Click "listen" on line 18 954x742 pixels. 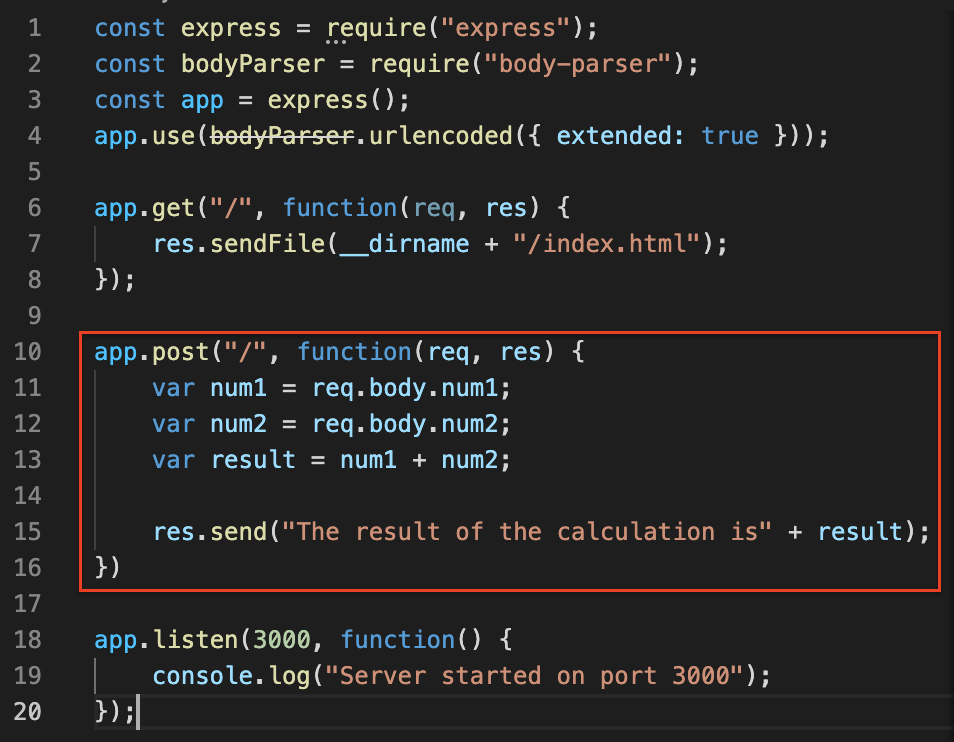click(x=195, y=640)
